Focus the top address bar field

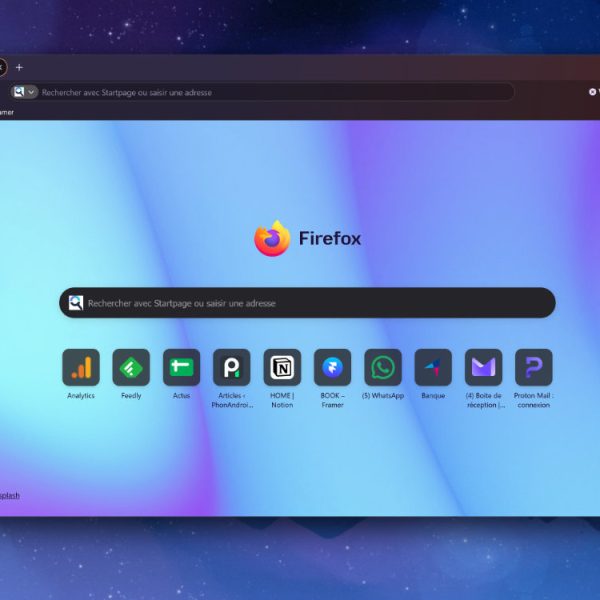pos(262,92)
